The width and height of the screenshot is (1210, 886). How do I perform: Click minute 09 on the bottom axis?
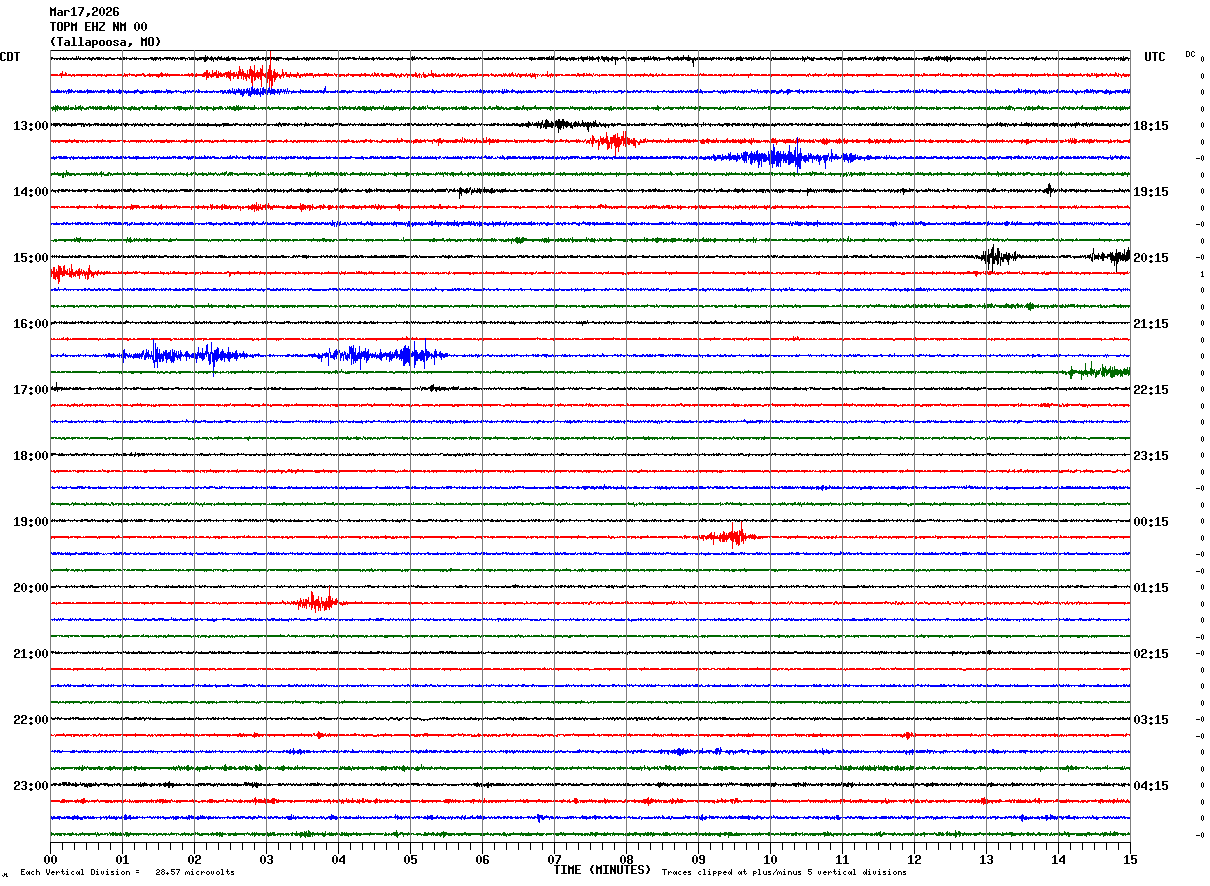coord(699,859)
